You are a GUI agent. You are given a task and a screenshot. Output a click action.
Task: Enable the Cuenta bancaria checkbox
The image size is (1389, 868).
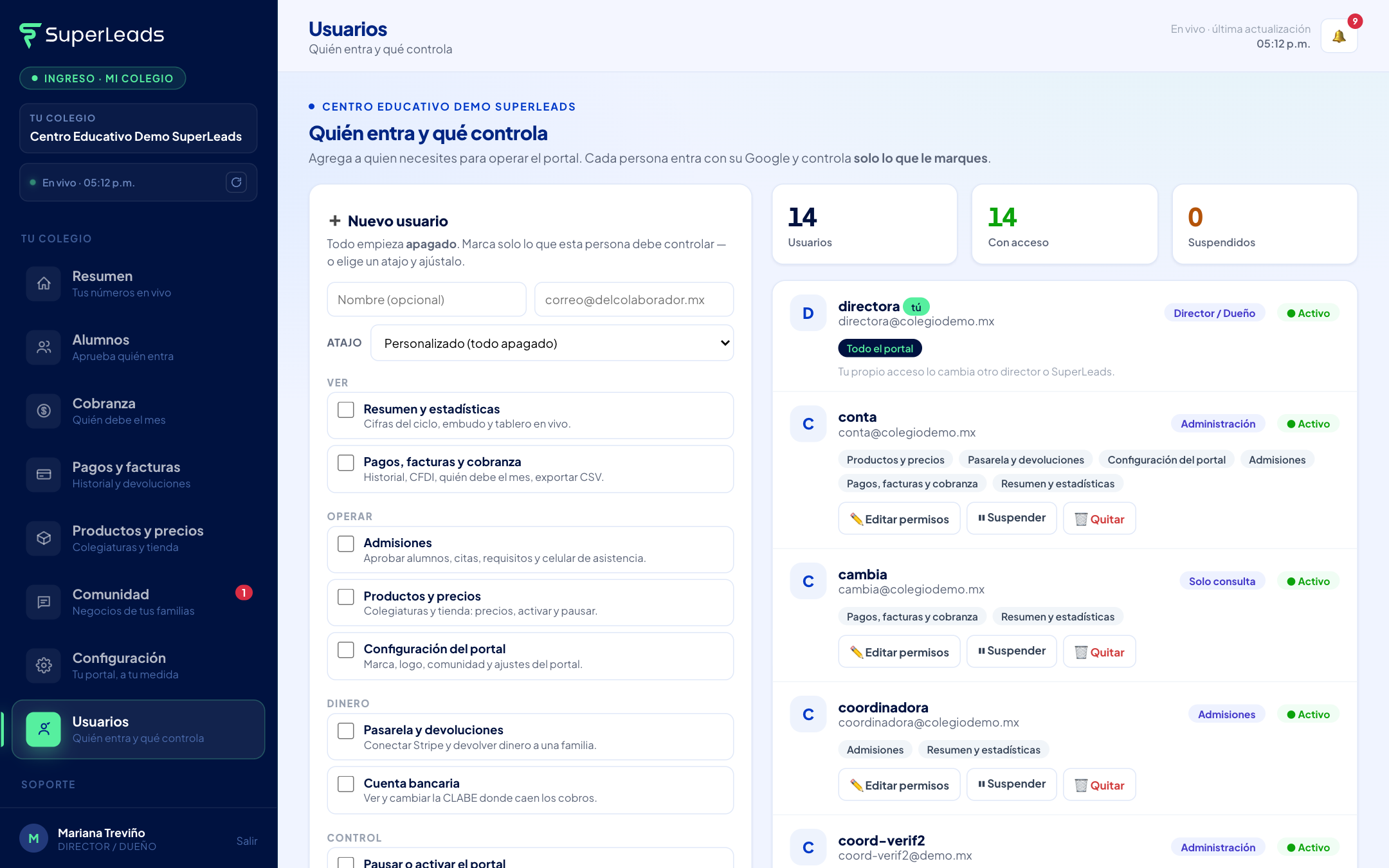[x=346, y=784]
